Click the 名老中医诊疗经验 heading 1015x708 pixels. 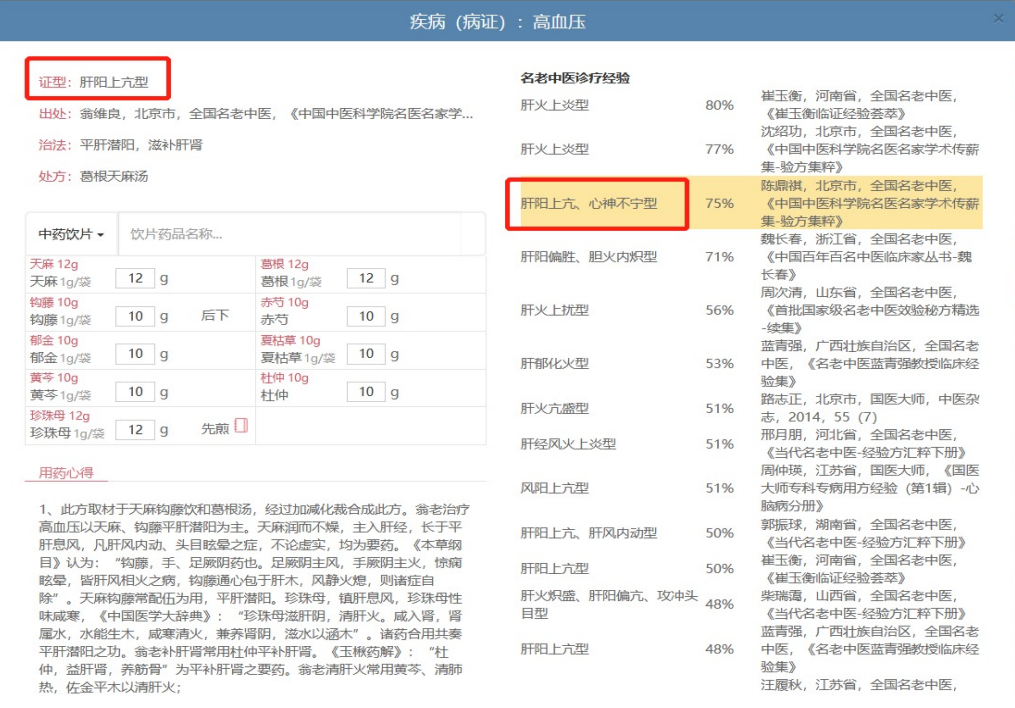pos(575,78)
